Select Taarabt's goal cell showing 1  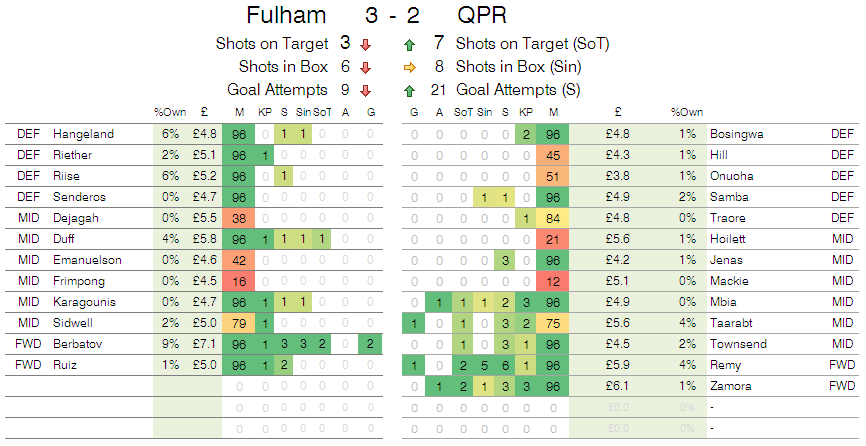[414, 323]
